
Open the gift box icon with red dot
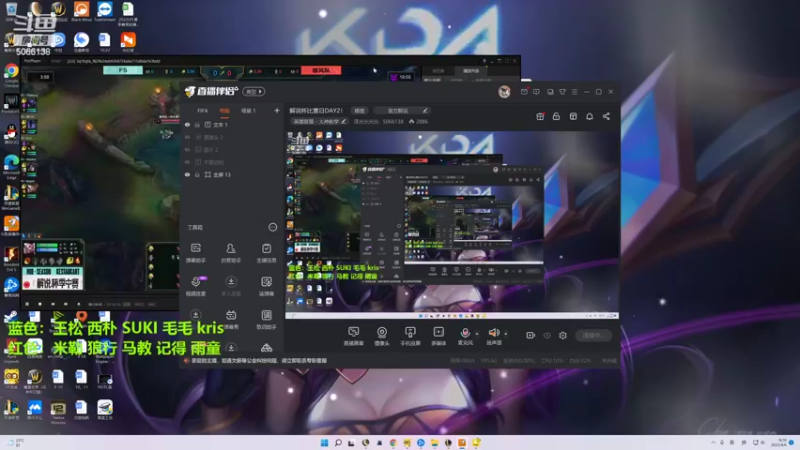pyautogui.click(x=540, y=116)
